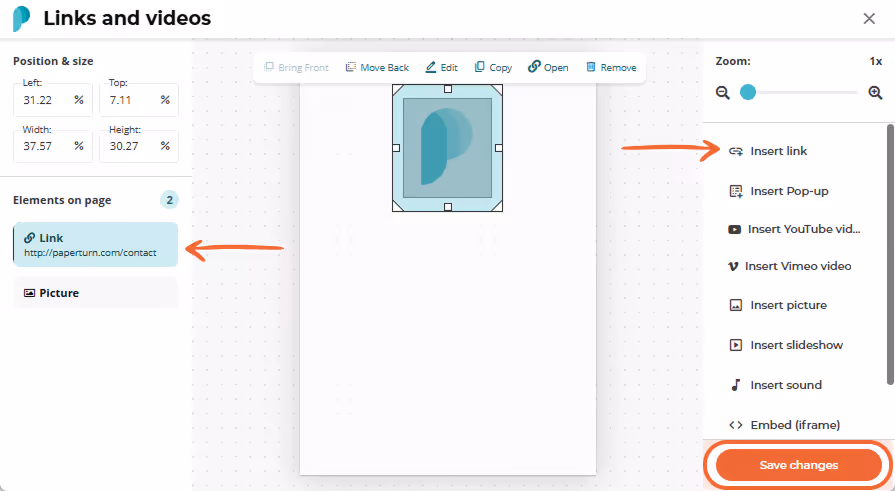Click the Position & size heading
The height and width of the screenshot is (491, 895).
(x=53, y=62)
